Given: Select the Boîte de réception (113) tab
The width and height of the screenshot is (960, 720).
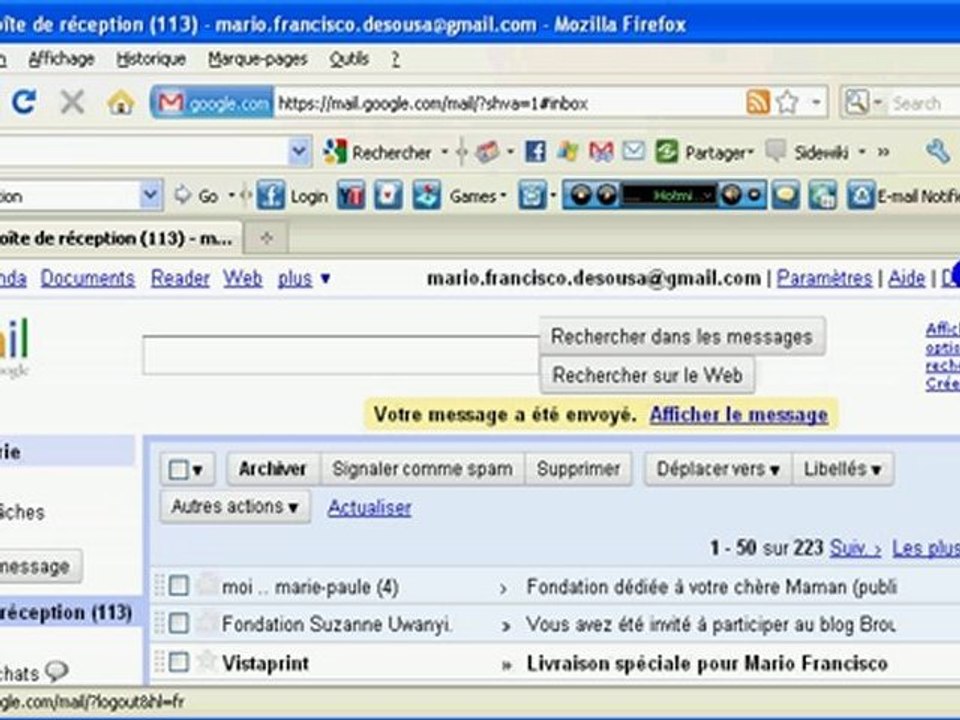Looking at the screenshot, I should [119, 238].
